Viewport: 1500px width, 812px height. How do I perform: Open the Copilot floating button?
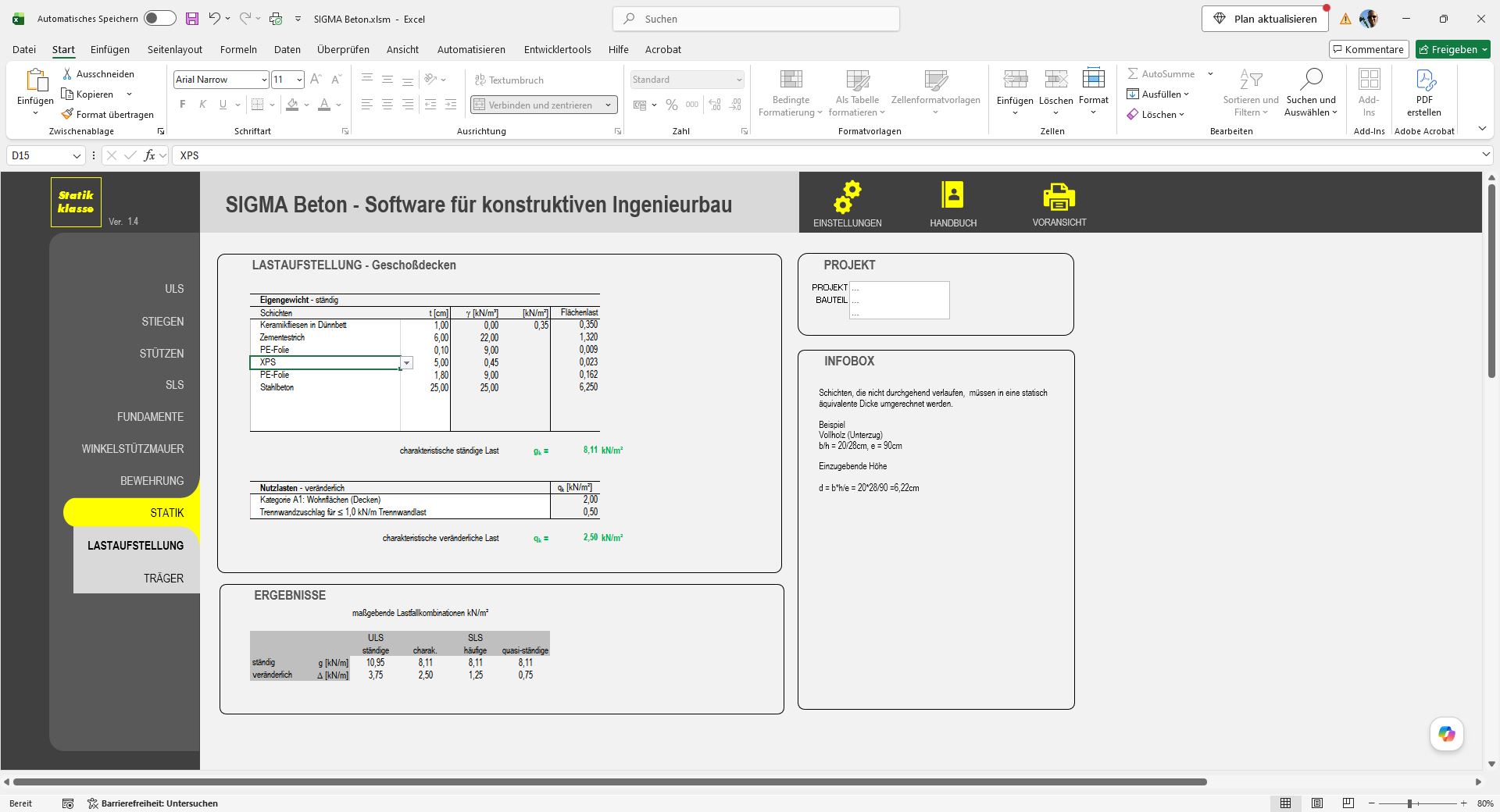[1446, 734]
